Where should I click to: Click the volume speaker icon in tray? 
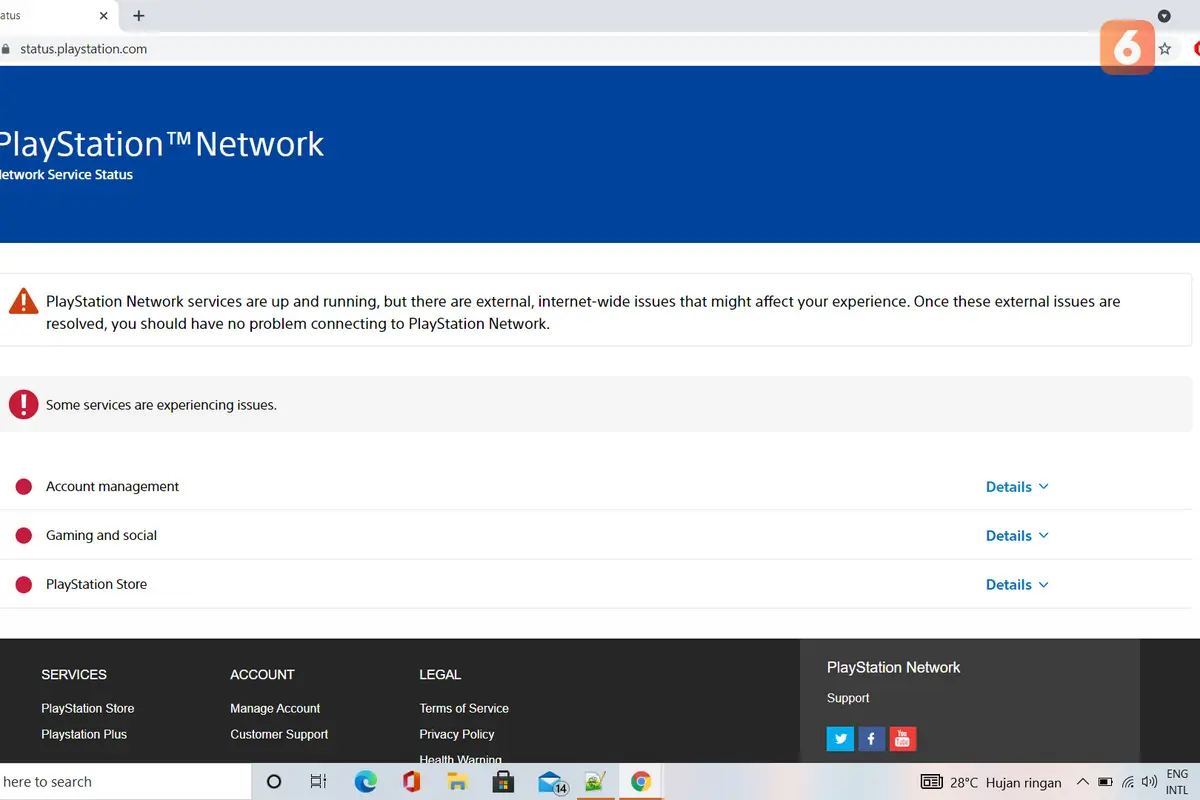pyautogui.click(x=1150, y=782)
